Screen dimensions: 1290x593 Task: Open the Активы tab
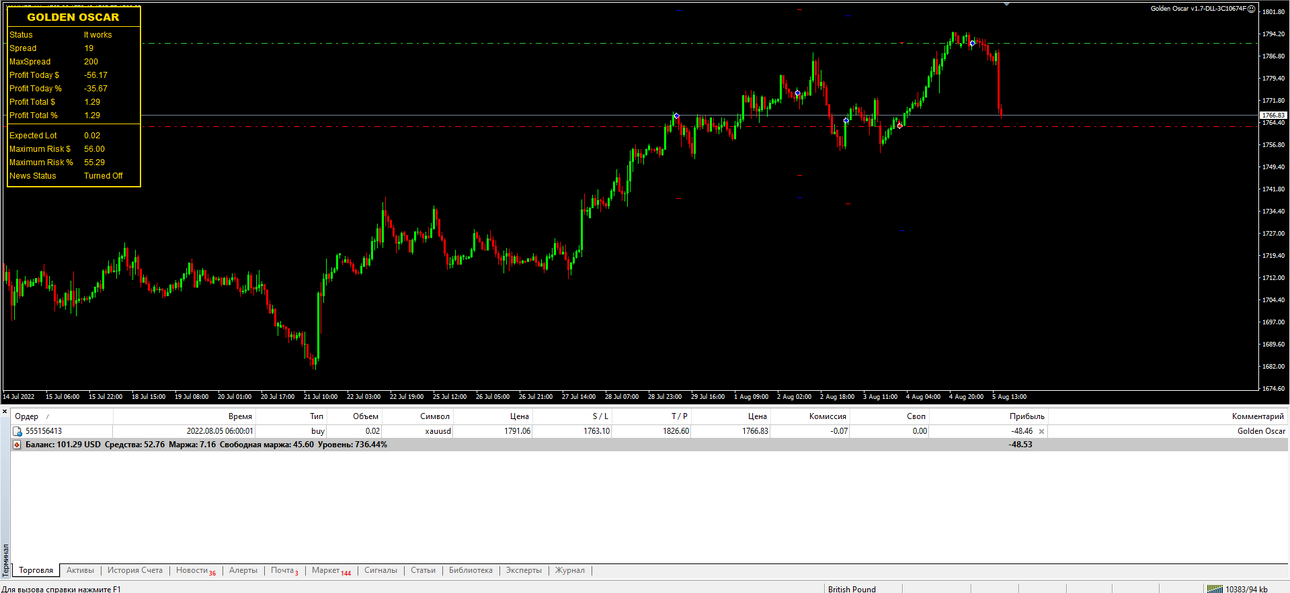pyautogui.click(x=80, y=570)
